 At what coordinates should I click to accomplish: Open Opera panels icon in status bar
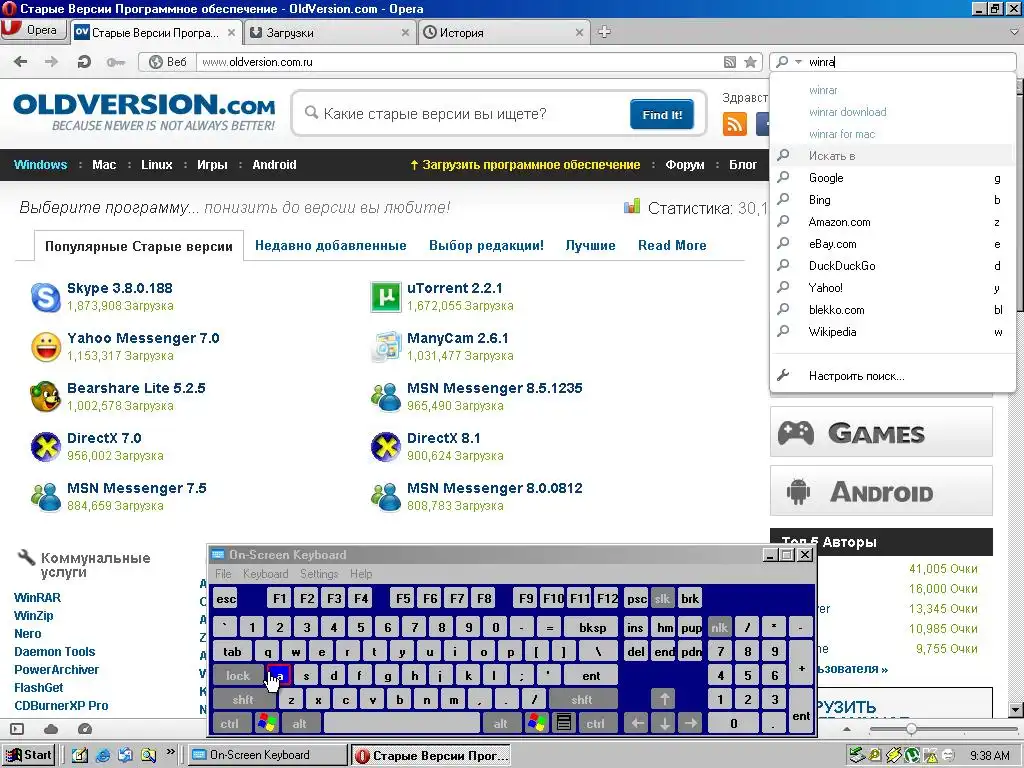point(17,729)
